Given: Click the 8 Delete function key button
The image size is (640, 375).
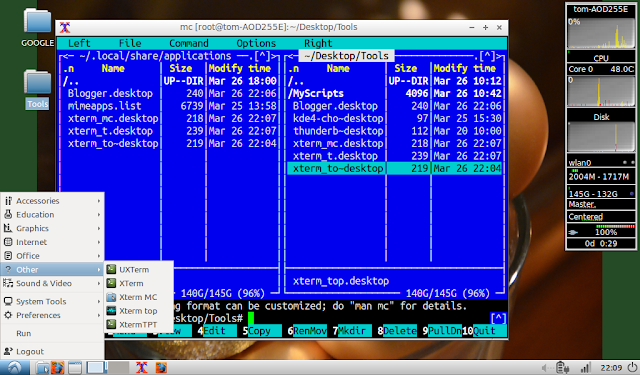Looking at the screenshot, I should (397, 331).
